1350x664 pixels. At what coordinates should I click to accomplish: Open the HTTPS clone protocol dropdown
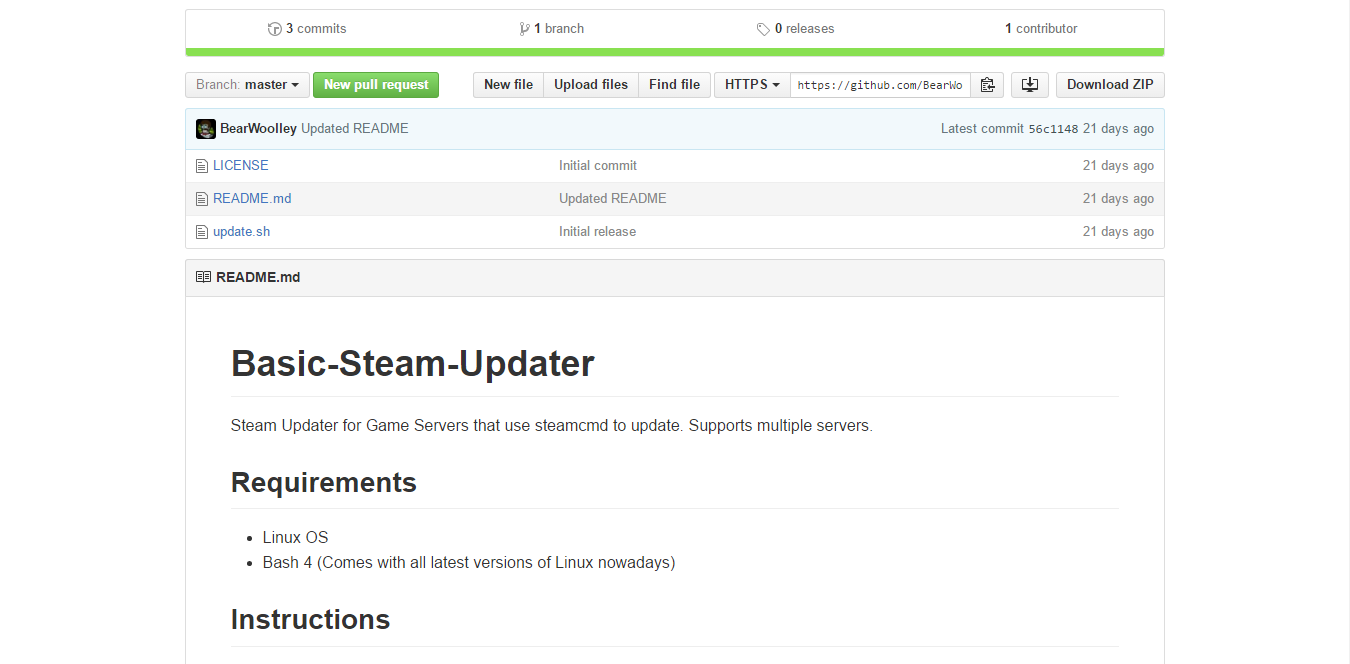pos(751,85)
